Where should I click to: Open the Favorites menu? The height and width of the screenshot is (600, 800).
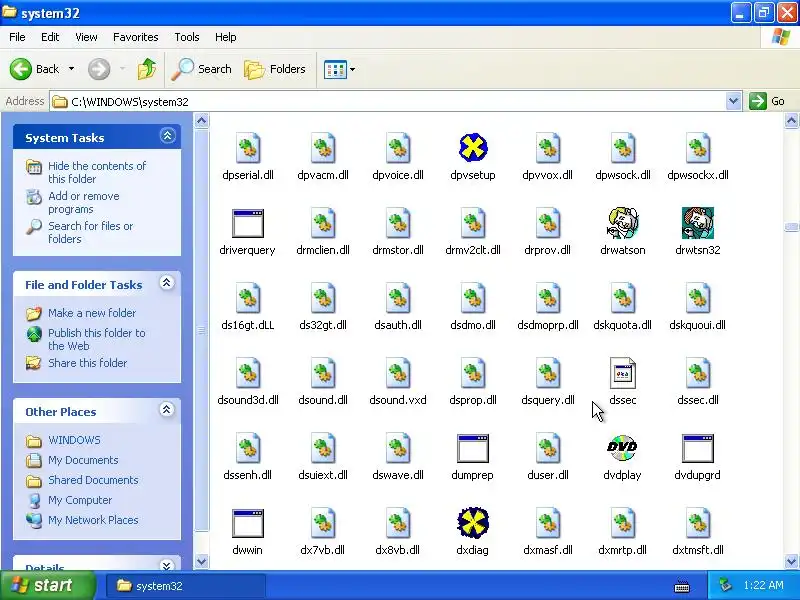(x=136, y=37)
